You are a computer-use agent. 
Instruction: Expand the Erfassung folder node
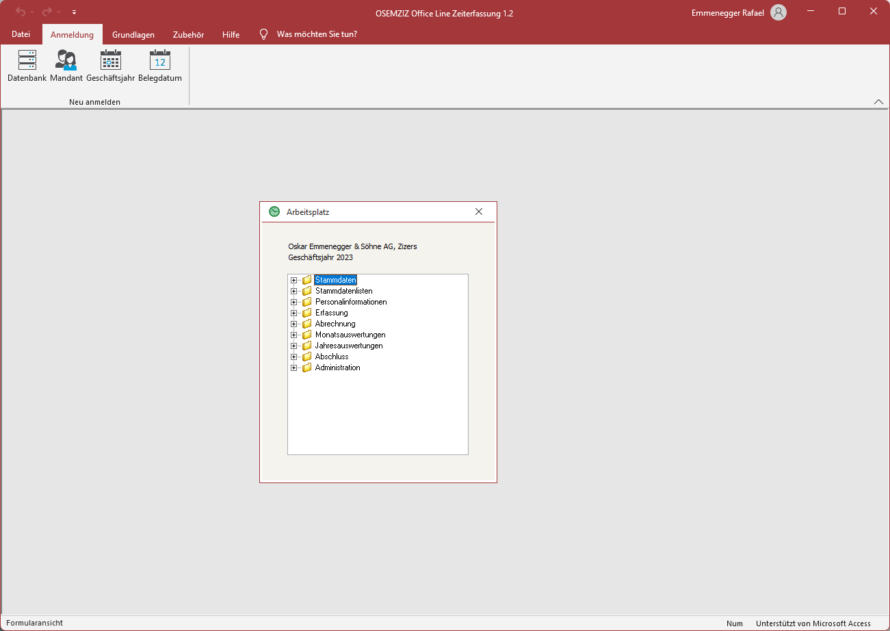[294, 313]
